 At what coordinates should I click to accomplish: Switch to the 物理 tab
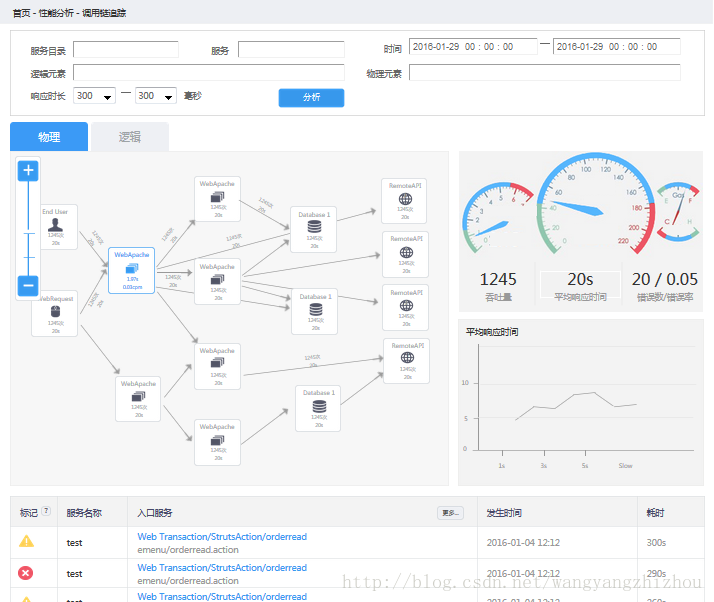(49, 137)
